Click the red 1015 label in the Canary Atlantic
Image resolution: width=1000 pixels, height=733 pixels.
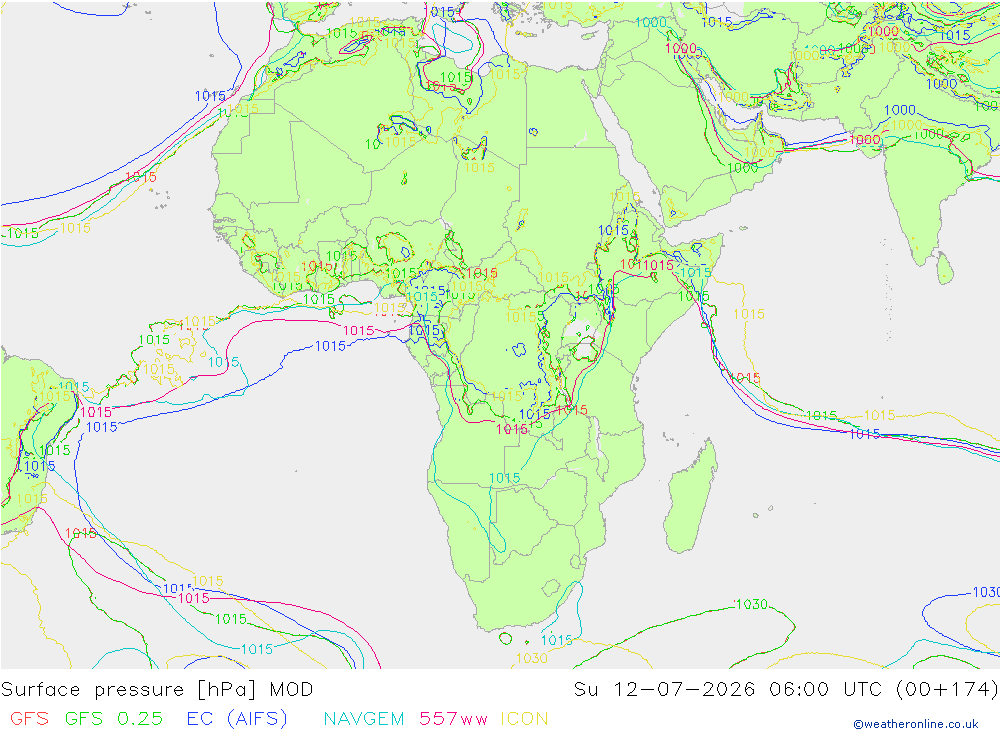141,177
